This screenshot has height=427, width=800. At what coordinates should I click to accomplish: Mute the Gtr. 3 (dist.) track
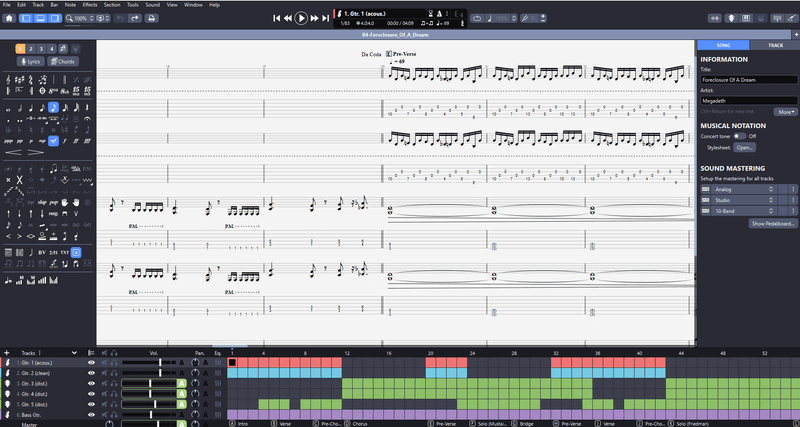[105, 383]
